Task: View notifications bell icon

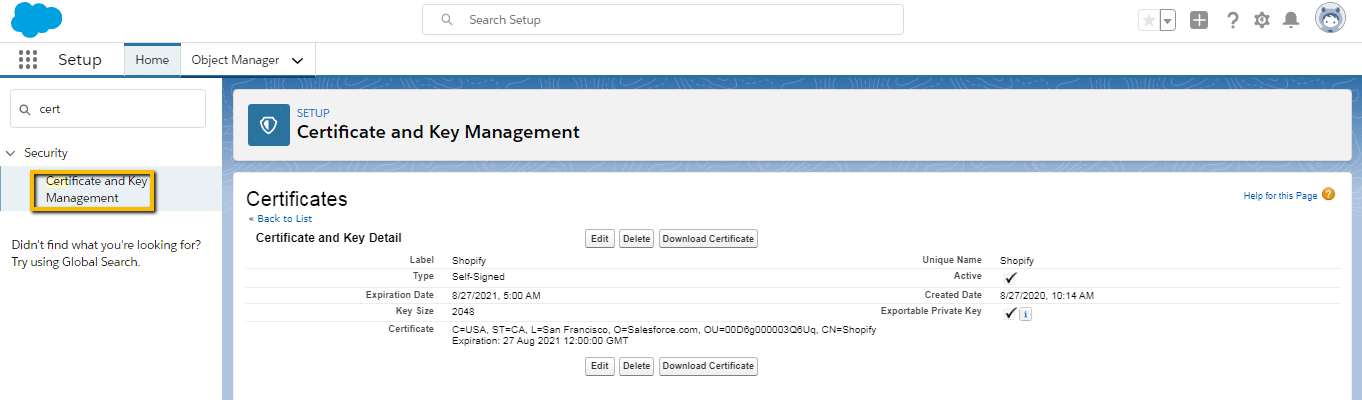Action: point(1291,20)
